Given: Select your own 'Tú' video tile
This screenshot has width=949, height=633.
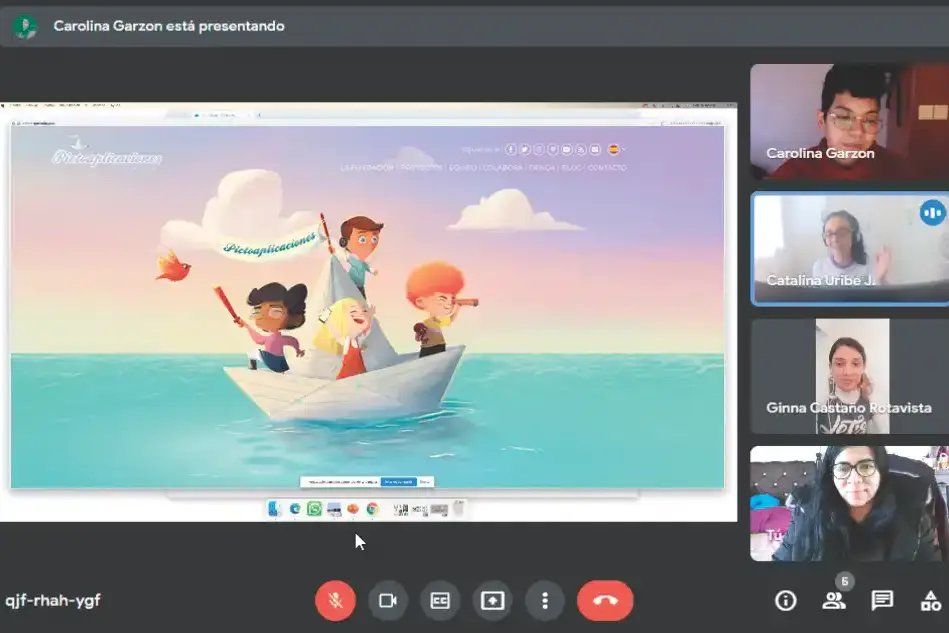Looking at the screenshot, I should pos(850,503).
